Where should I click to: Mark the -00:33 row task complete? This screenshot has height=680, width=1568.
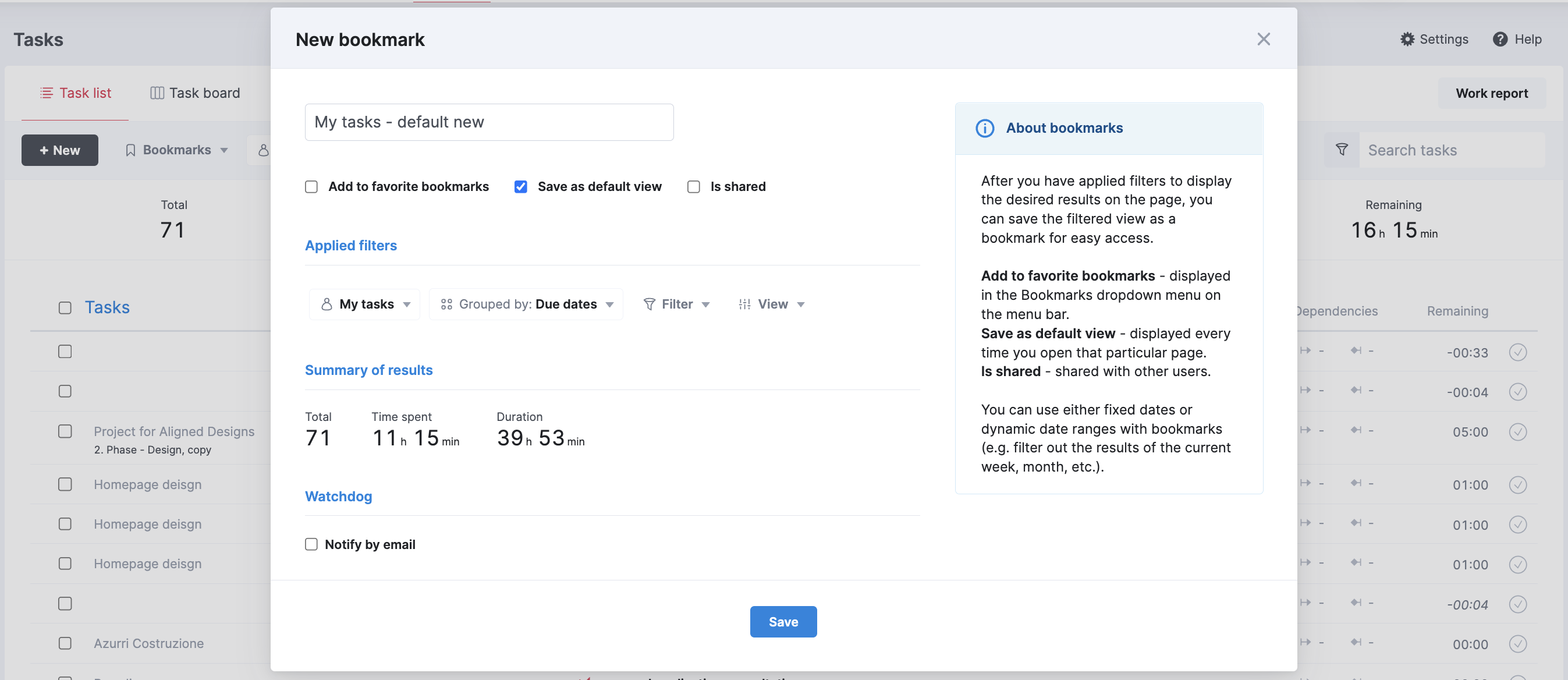pos(1517,352)
